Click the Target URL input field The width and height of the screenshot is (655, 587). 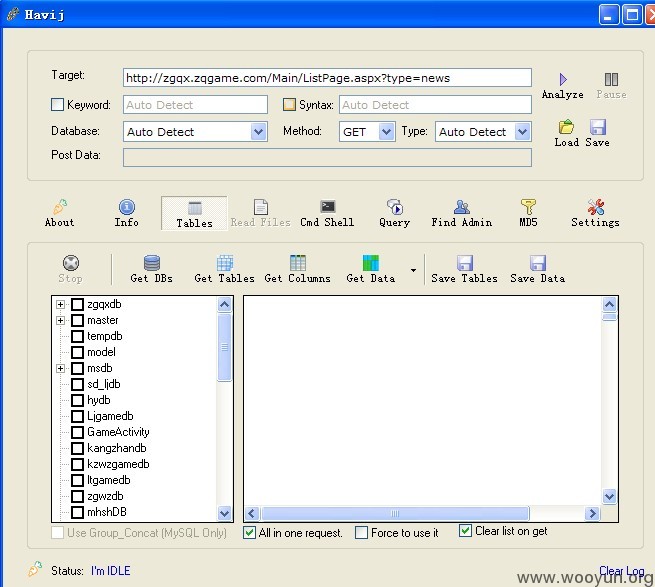327,78
